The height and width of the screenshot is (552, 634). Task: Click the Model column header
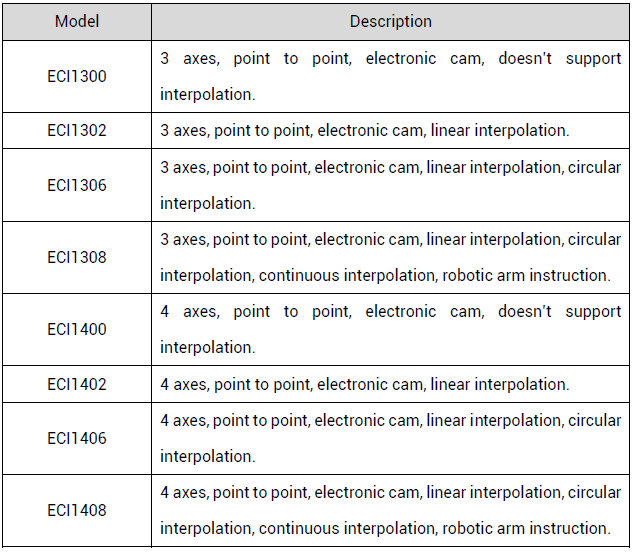pos(77,21)
